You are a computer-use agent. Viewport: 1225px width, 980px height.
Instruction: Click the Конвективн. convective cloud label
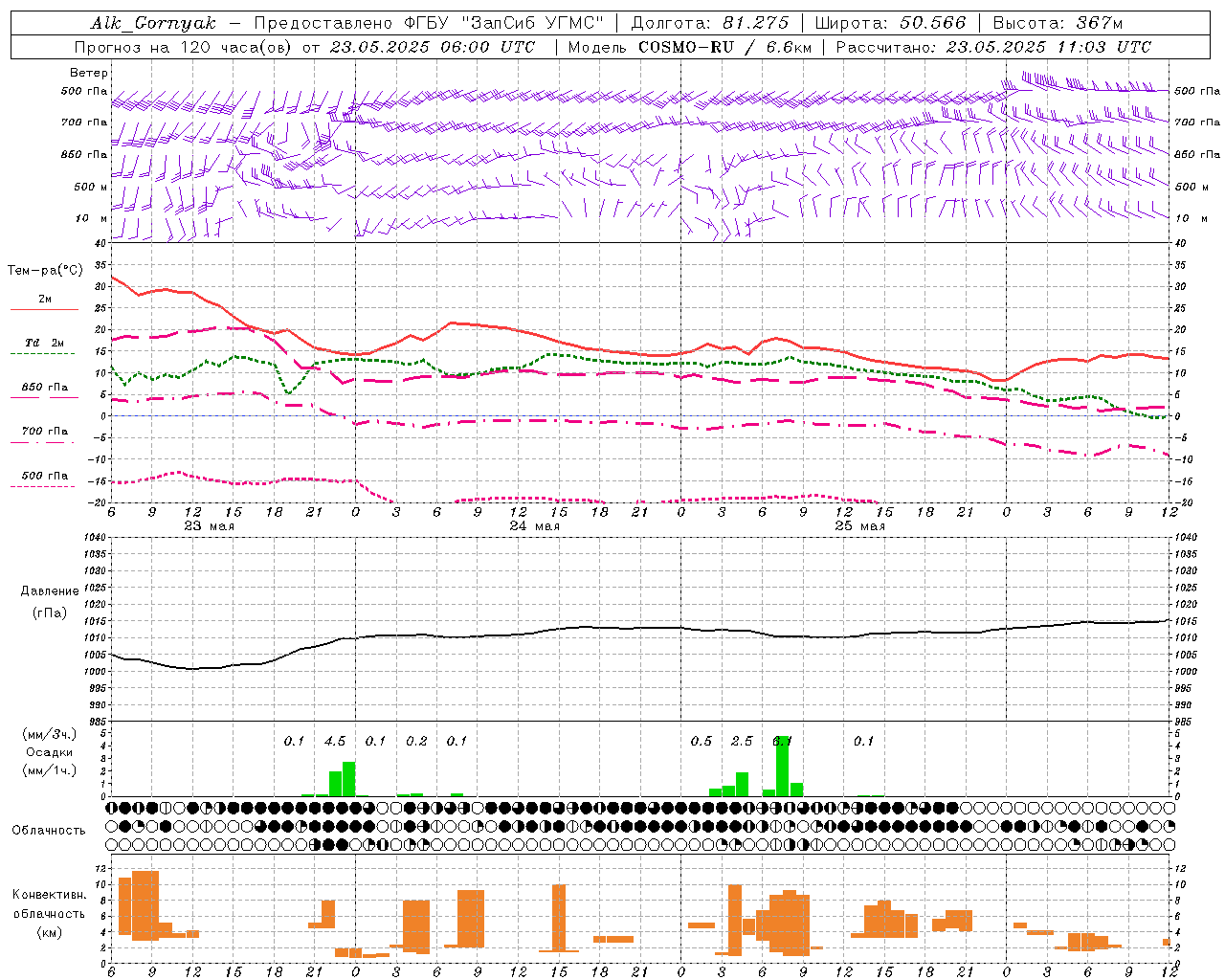click(49, 895)
